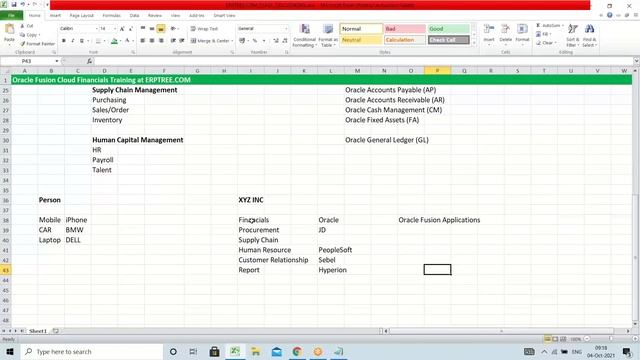Click the taskbar search box

[x=91, y=351]
